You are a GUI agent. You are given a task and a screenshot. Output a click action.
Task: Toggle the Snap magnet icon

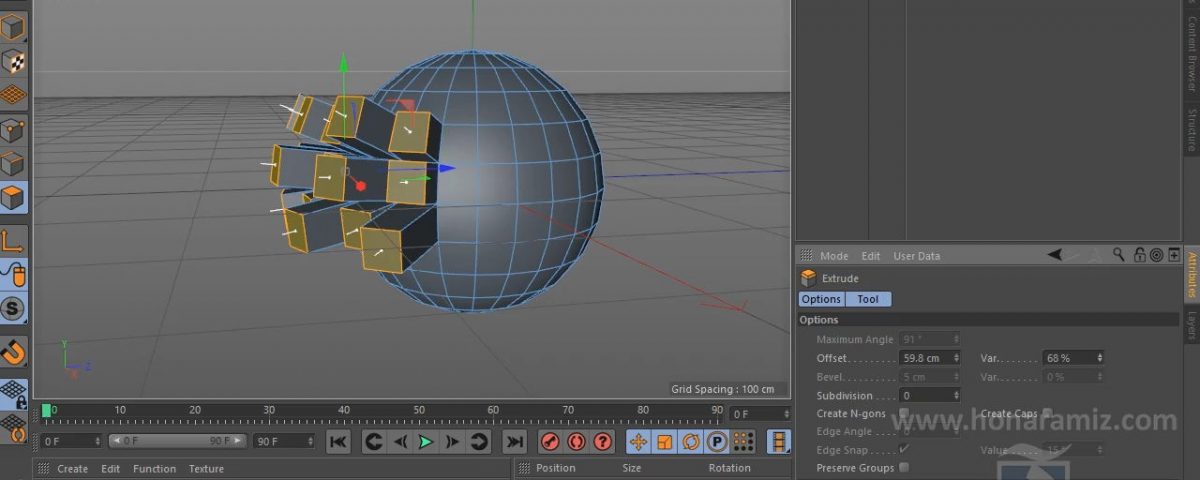[x=13, y=353]
